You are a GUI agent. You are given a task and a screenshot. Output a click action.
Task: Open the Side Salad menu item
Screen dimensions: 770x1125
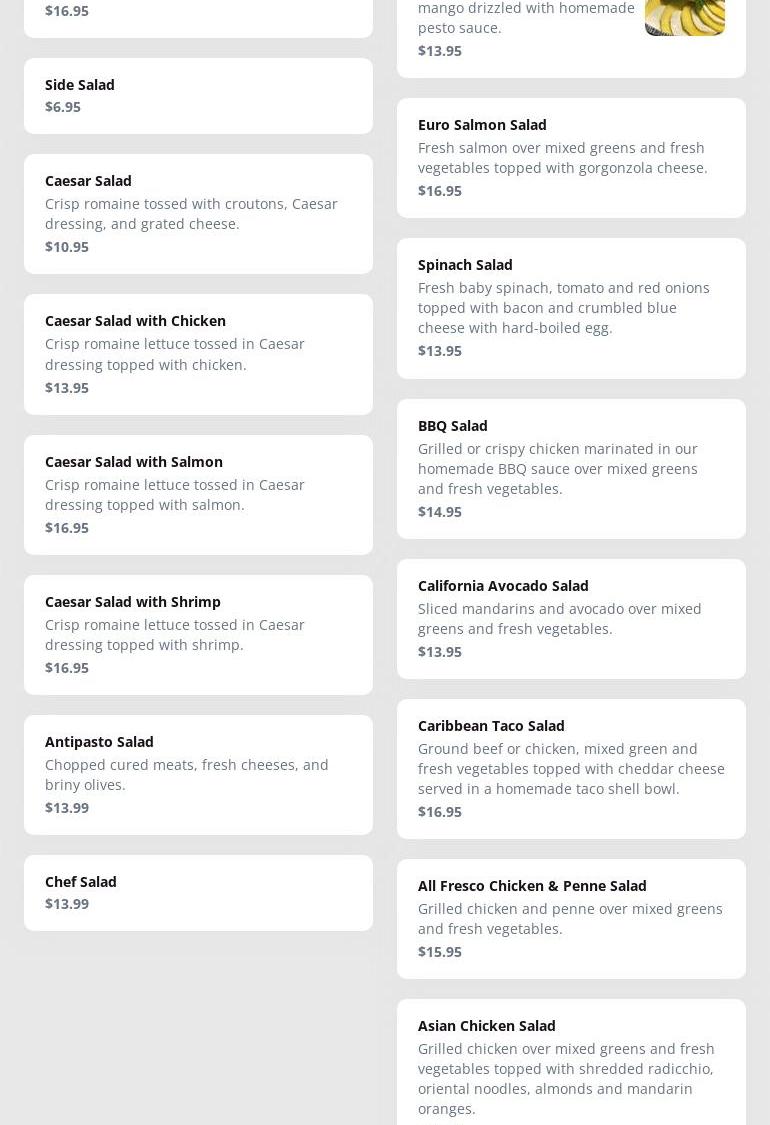click(x=198, y=96)
